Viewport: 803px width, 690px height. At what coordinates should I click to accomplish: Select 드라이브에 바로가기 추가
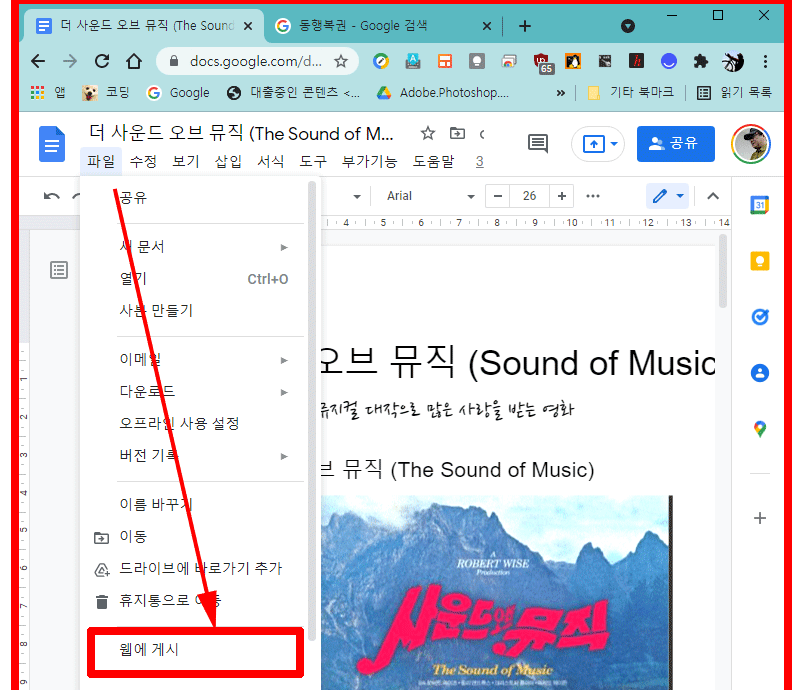pos(195,569)
